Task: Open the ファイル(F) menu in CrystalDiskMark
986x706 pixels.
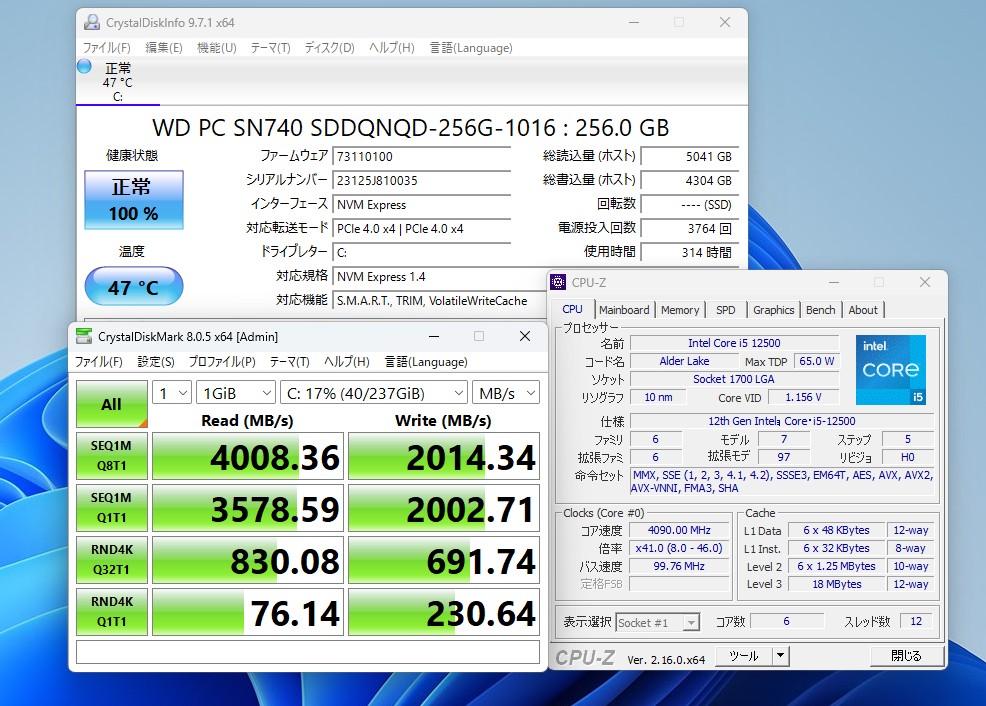Action: 99,361
